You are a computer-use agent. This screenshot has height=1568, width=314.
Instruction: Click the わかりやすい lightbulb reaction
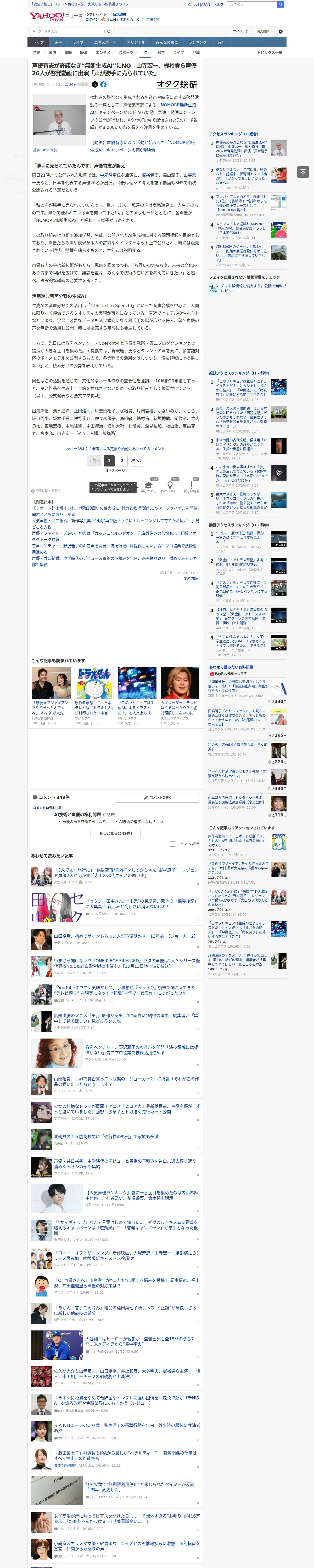click(170, 485)
